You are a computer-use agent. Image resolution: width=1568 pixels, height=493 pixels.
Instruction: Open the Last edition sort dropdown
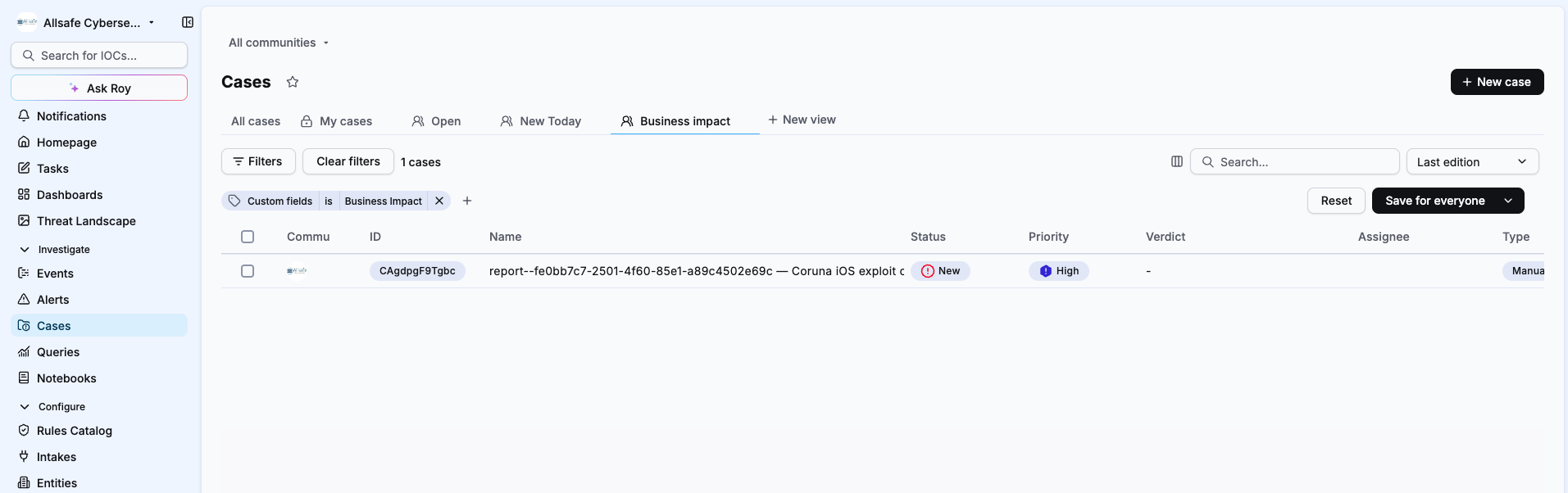tap(1472, 161)
